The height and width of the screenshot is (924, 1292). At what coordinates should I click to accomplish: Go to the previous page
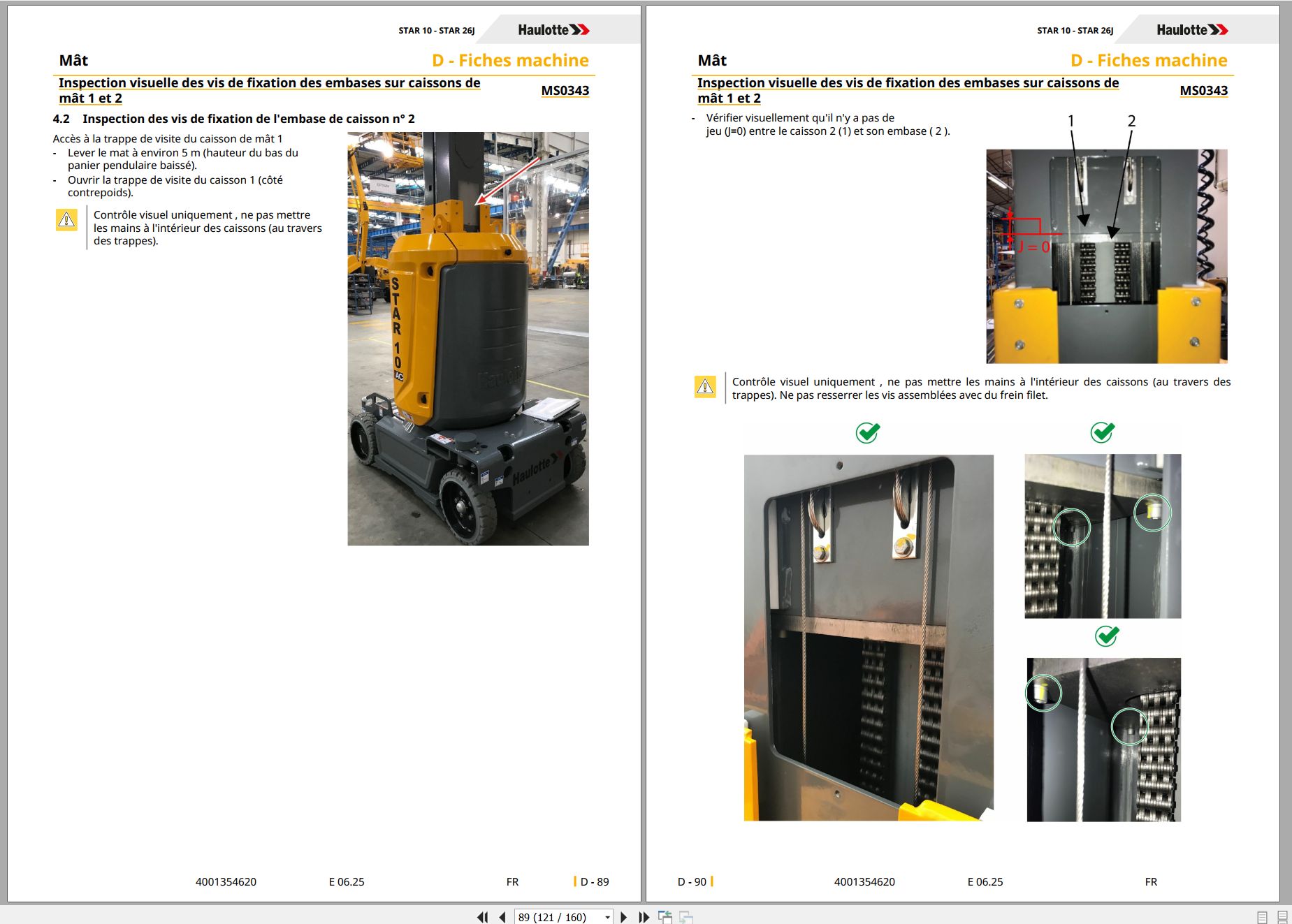[x=502, y=917]
